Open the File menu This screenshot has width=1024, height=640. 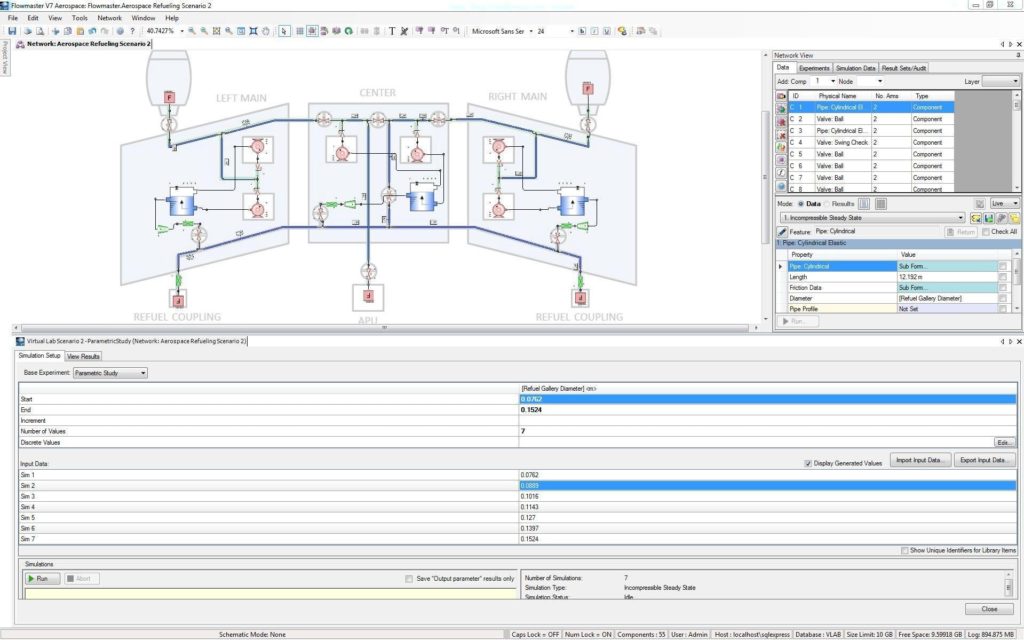(x=12, y=18)
